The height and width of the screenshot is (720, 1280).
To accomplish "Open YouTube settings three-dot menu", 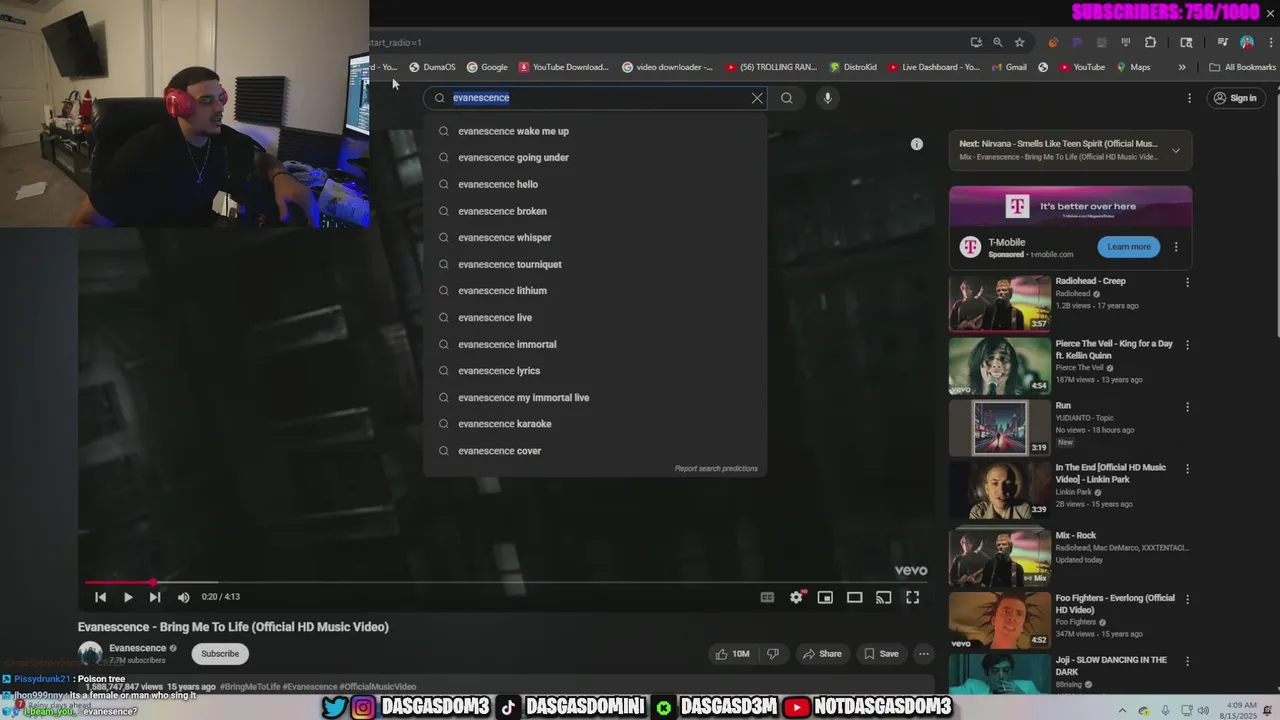I will click(1189, 98).
